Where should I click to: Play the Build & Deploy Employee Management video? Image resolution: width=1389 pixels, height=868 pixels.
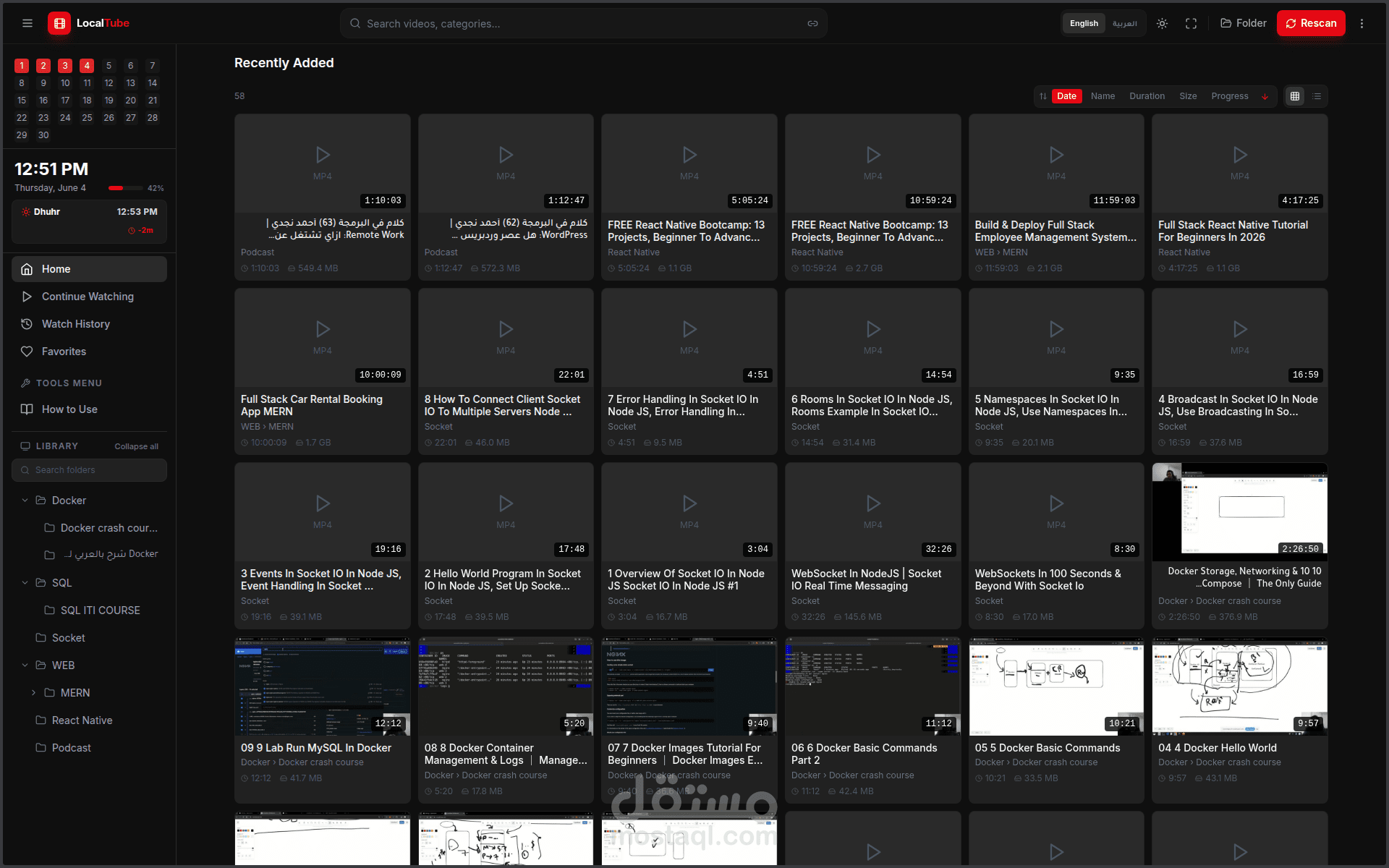pos(1056,164)
